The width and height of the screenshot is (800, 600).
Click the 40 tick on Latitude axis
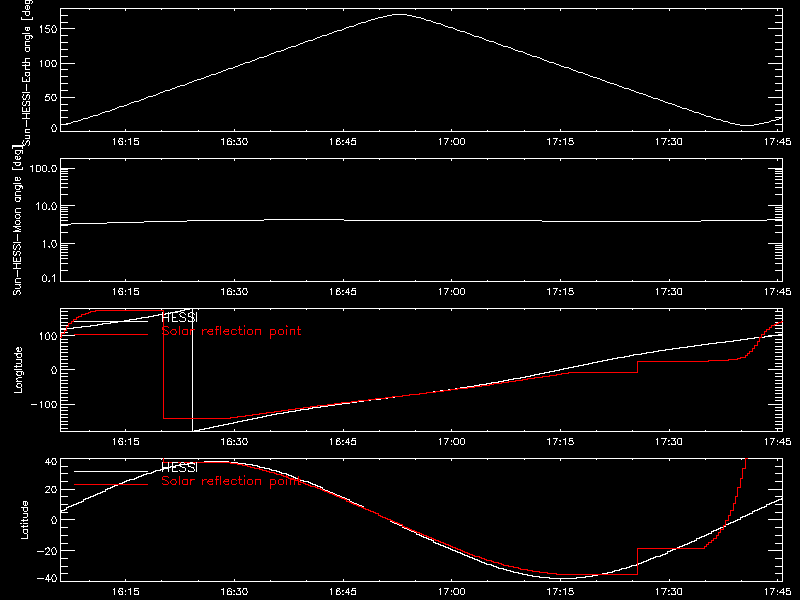point(51,462)
